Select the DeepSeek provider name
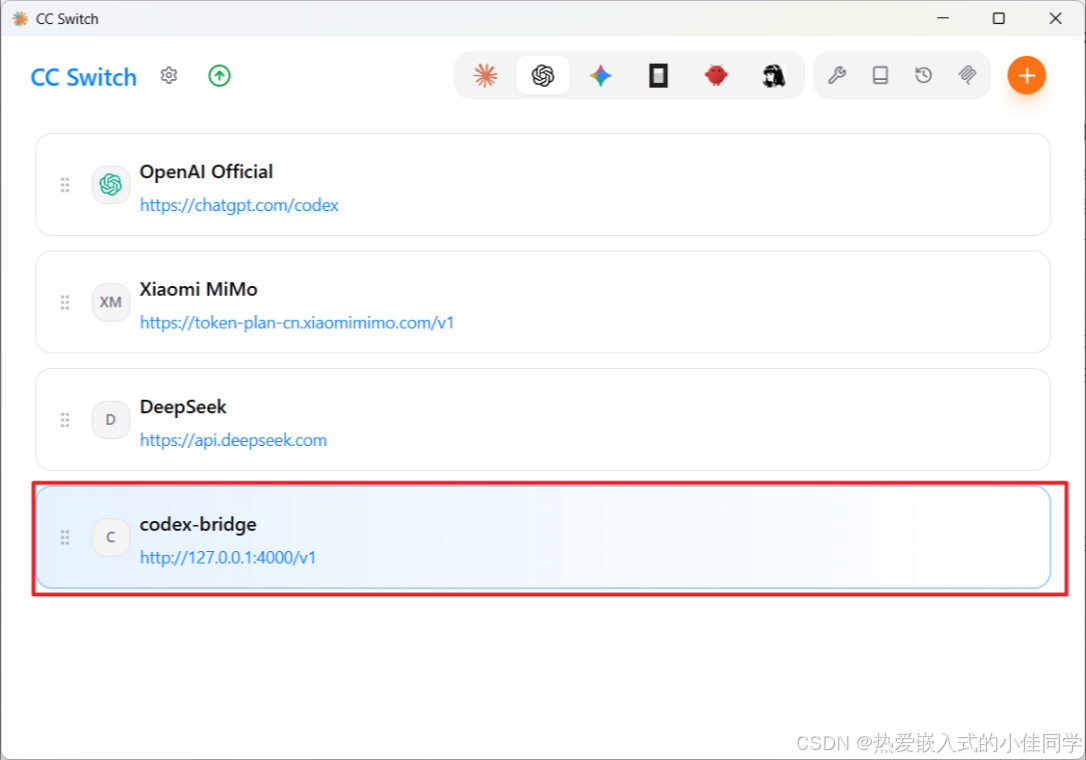The height and width of the screenshot is (760, 1086). coord(183,407)
